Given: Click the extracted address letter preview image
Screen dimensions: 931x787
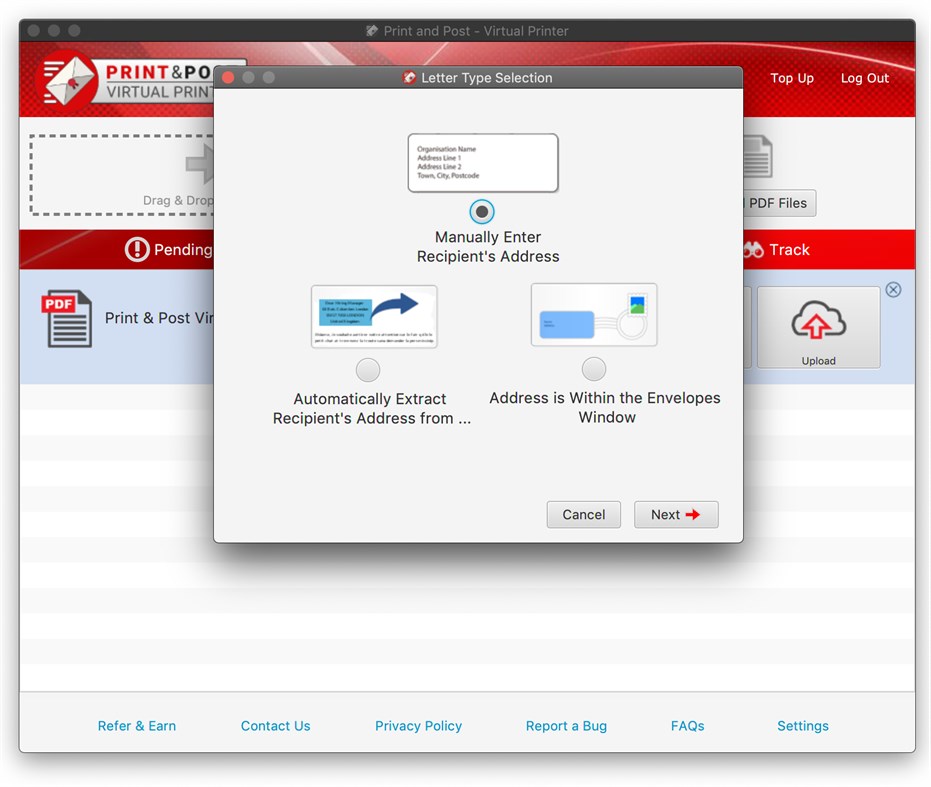Looking at the screenshot, I should click(374, 314).
